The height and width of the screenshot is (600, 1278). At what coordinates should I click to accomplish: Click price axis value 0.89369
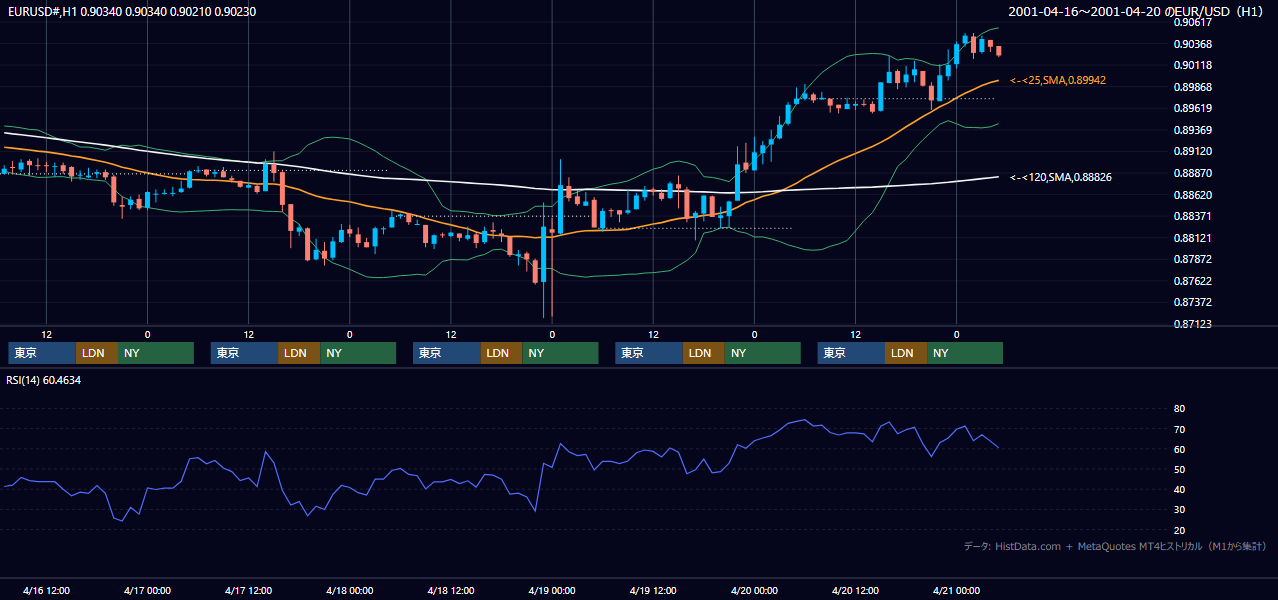pos(1192,130)
